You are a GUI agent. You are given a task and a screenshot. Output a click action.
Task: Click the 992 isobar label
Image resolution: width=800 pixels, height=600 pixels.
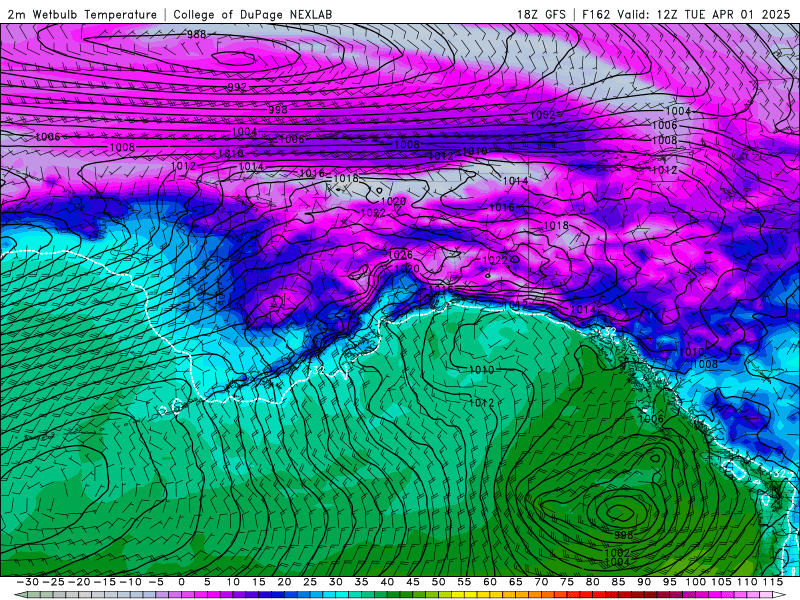click(x=237, y=87)
